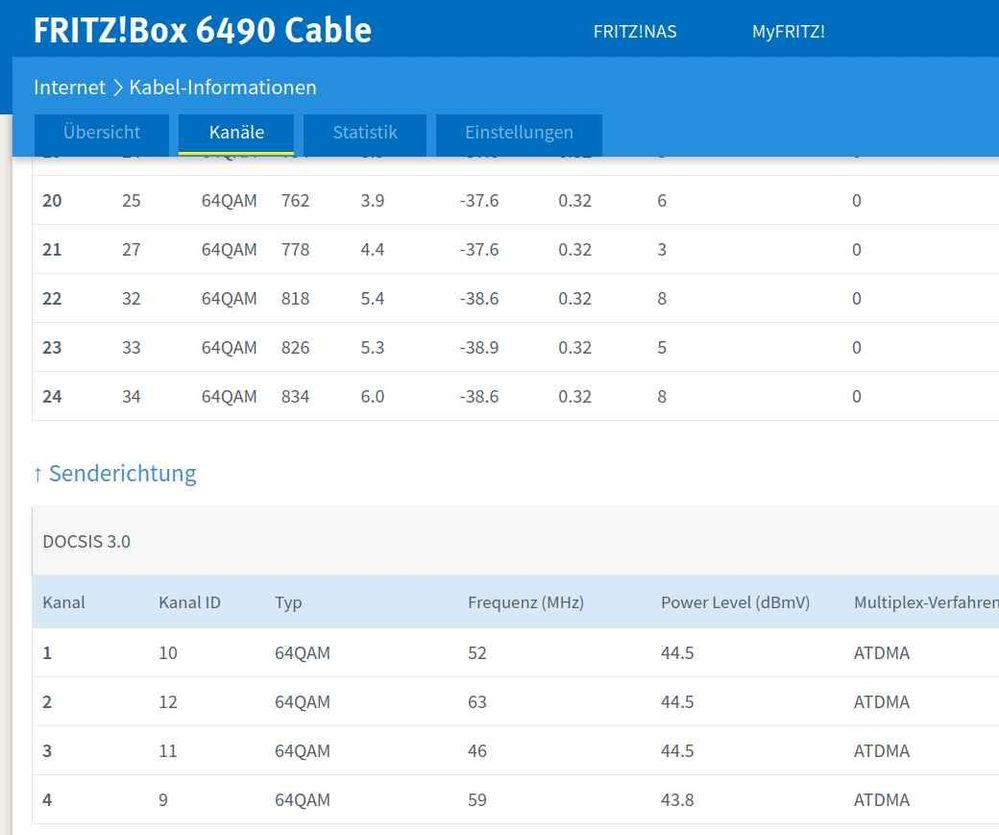Click 64QAM in downstream channel 24 row
The height and width of the screenshot is (835, 999).
click(x=229, y=397)
